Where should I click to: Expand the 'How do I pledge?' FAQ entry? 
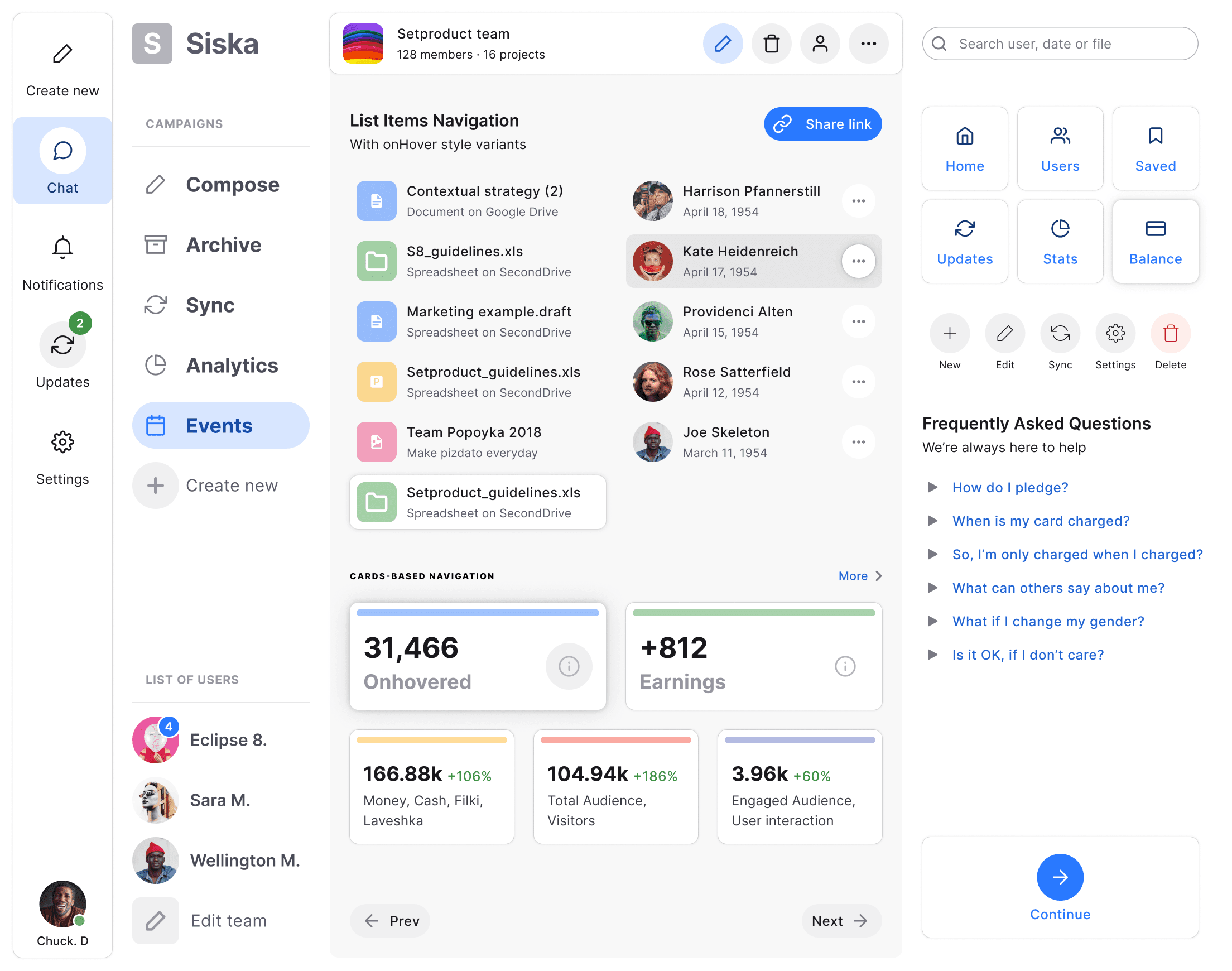1009,487
